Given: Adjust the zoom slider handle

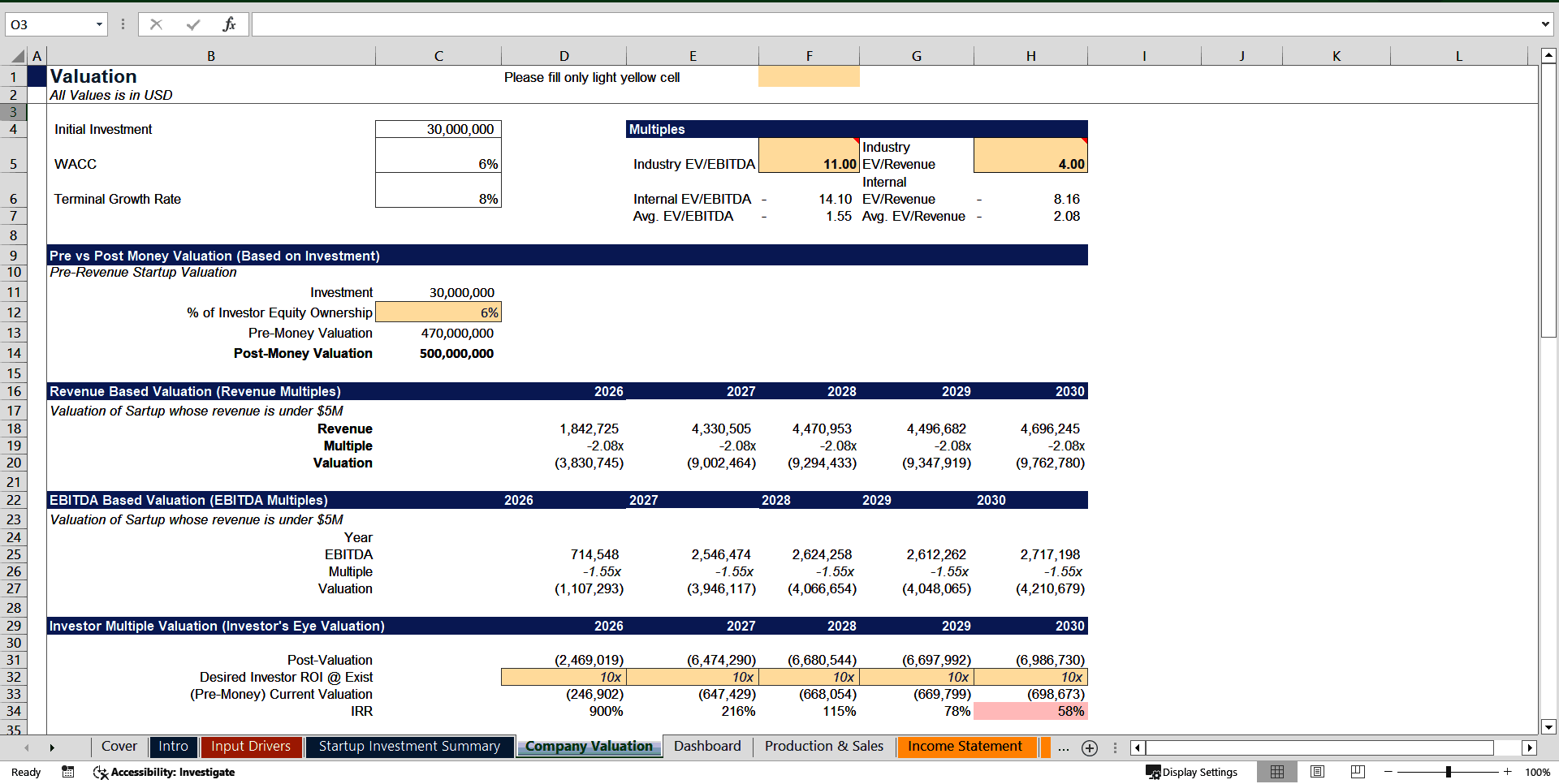Looking at the screenshot, I should click(x=1449, y=772).
